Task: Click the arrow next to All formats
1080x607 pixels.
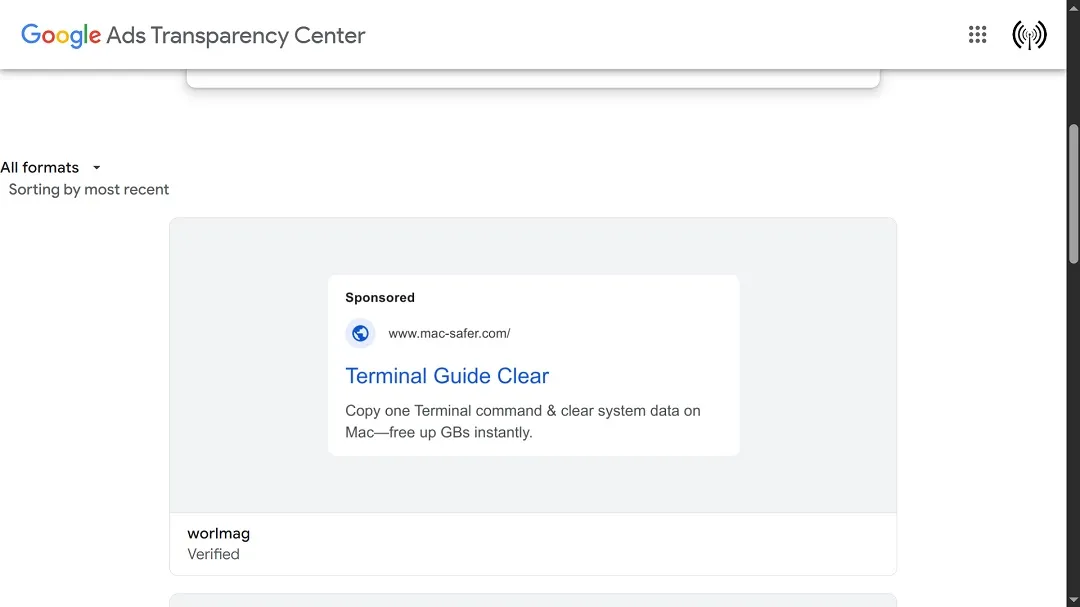Action: (96, 167)
